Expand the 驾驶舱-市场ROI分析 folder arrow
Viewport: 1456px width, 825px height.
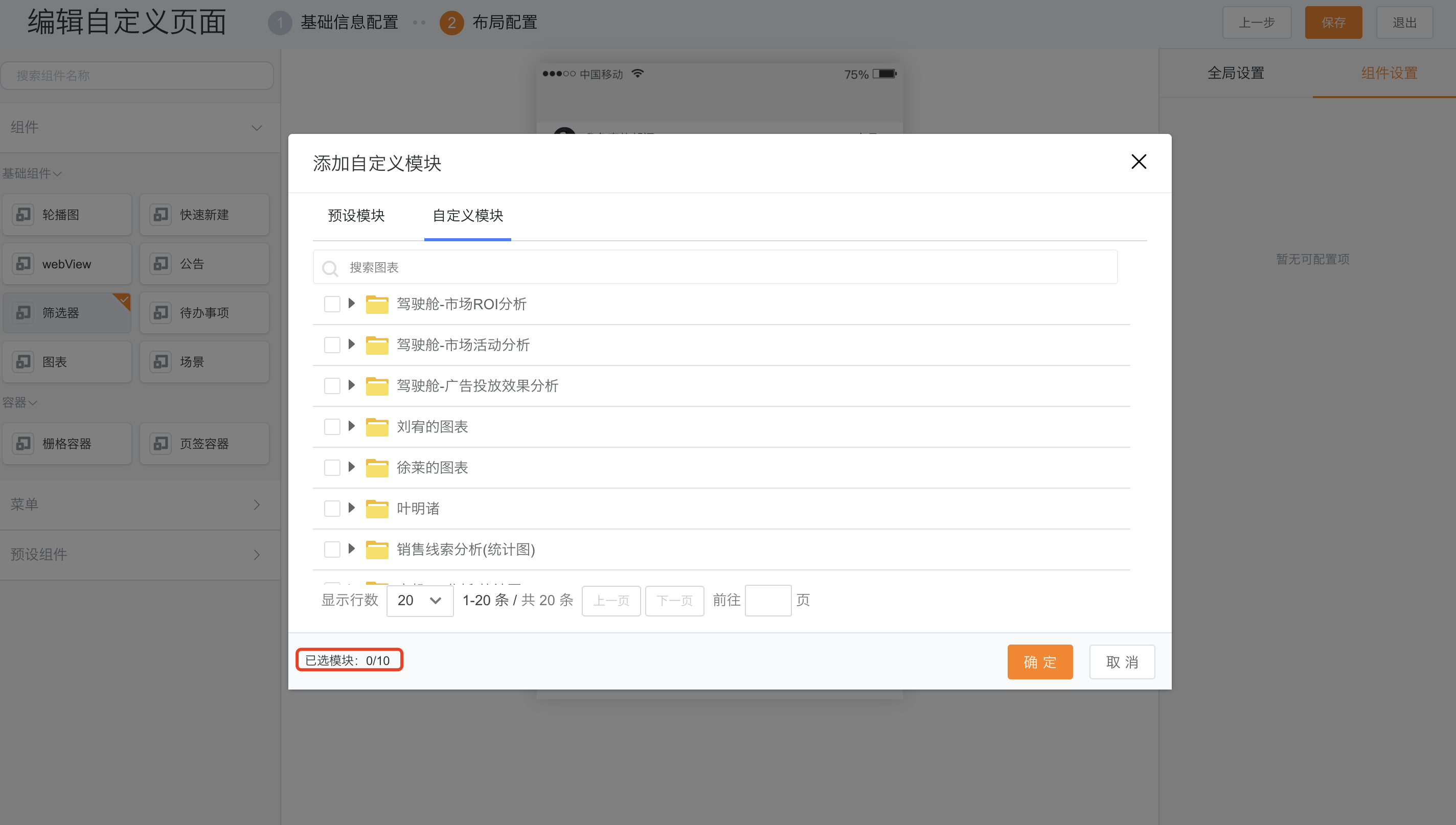pyautogui.click(x=351, y=304)
